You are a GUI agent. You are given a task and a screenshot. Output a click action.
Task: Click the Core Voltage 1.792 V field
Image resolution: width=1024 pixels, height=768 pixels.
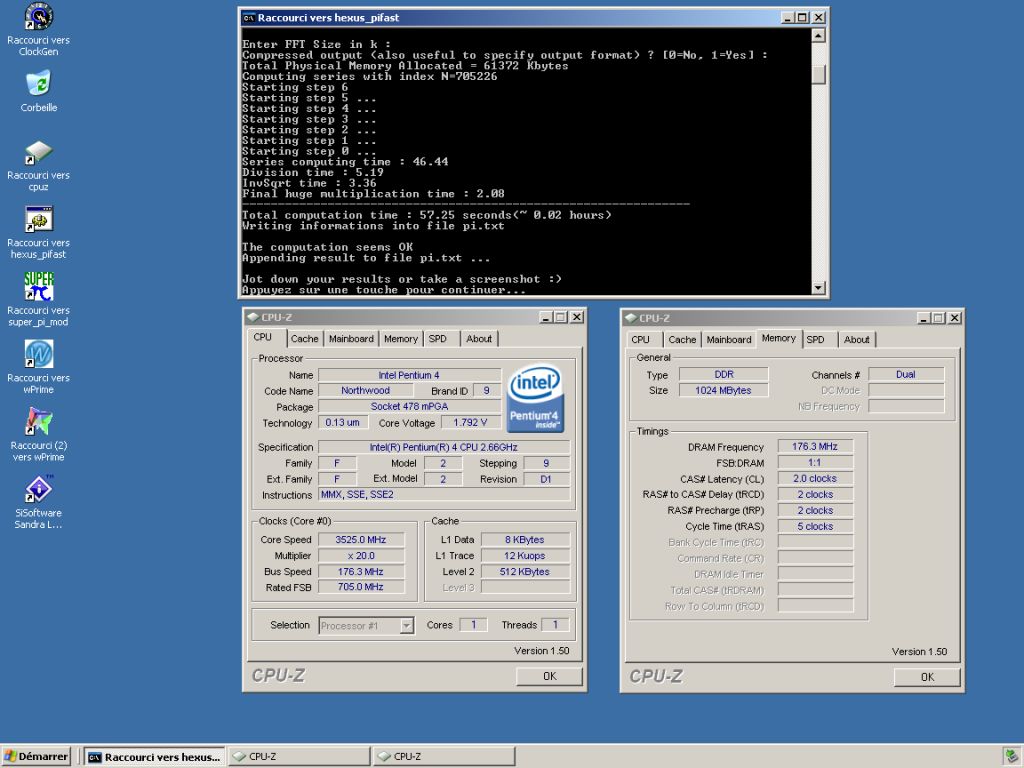click(x=470, y=423)
